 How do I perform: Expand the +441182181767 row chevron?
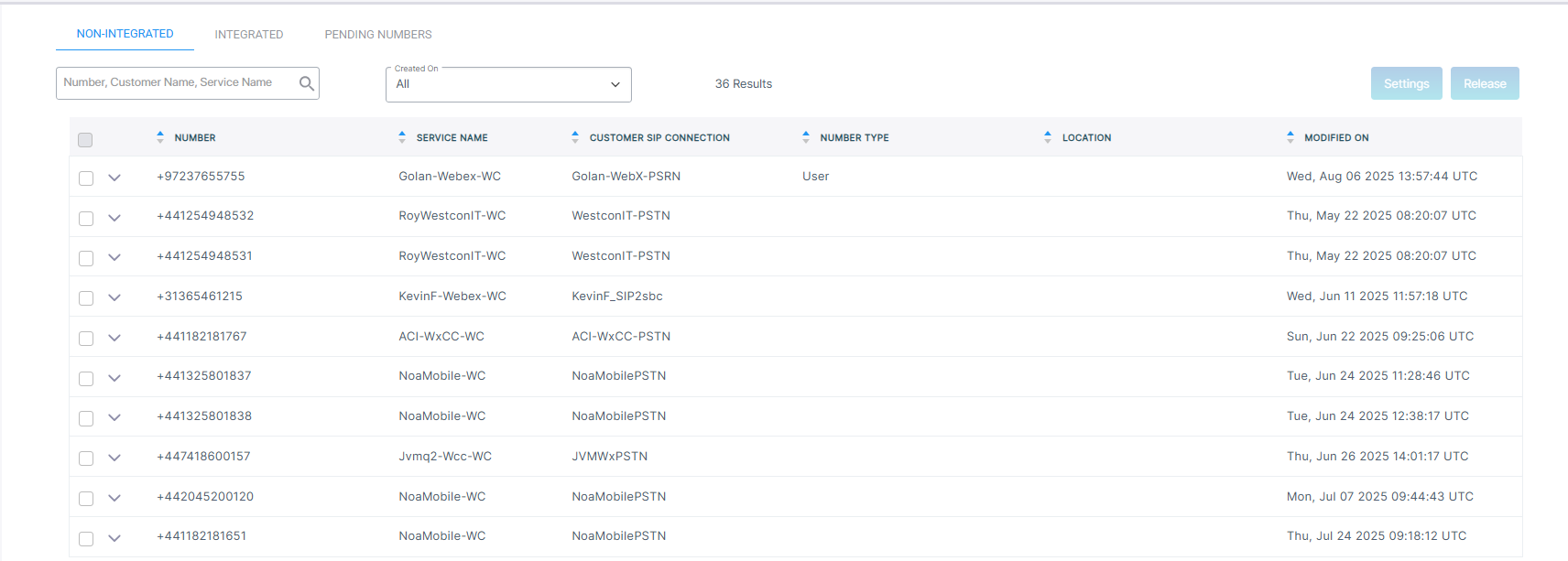(114, 338)
